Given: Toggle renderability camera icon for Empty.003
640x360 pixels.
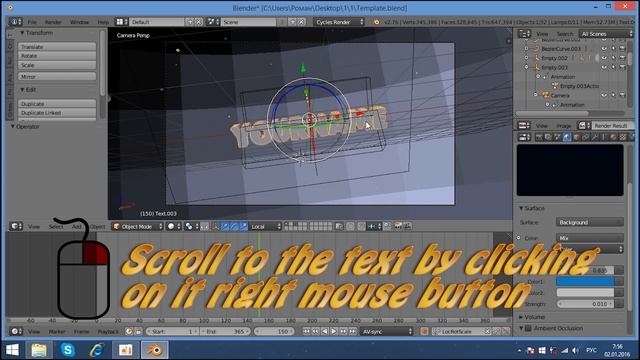Looking at the screenshot, I should click(x=622, y=67).
